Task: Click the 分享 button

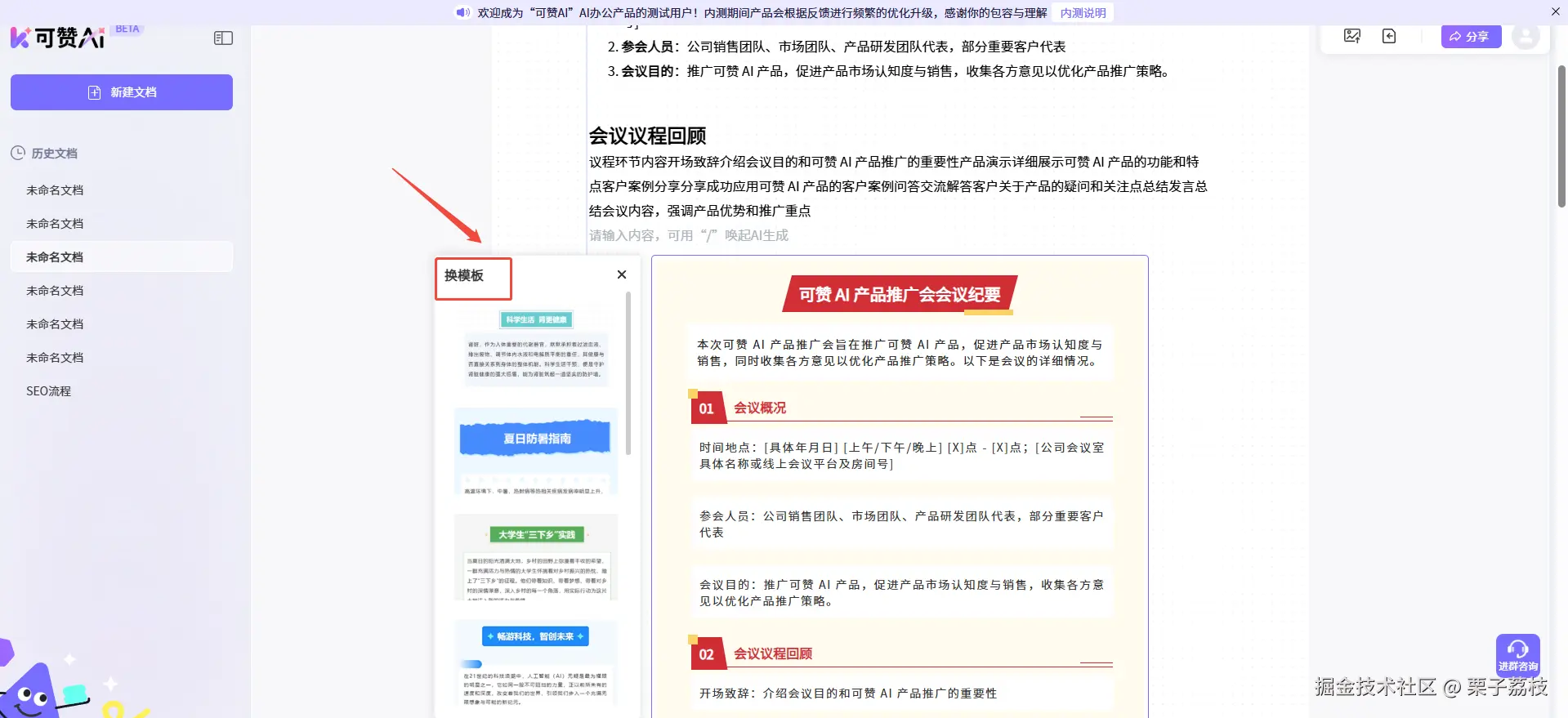Action: pos(1471,37)
